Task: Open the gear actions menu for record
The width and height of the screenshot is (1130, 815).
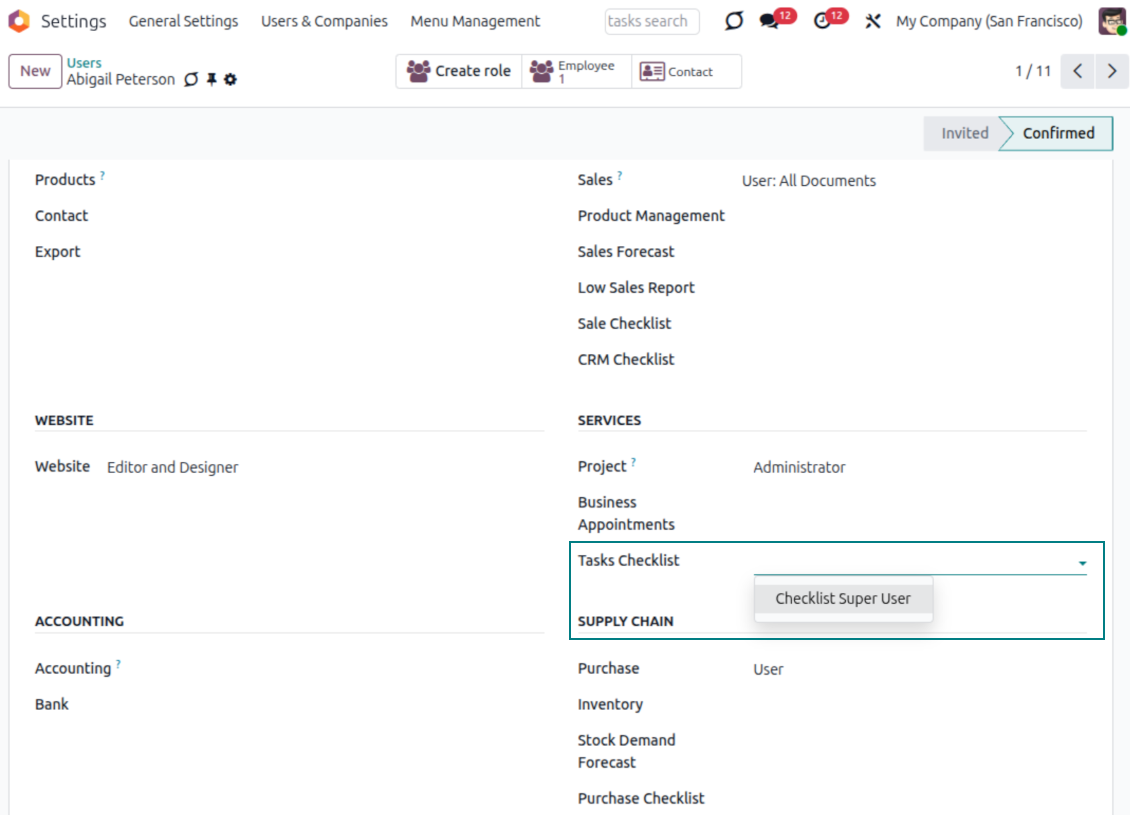Action: (230, 80)
